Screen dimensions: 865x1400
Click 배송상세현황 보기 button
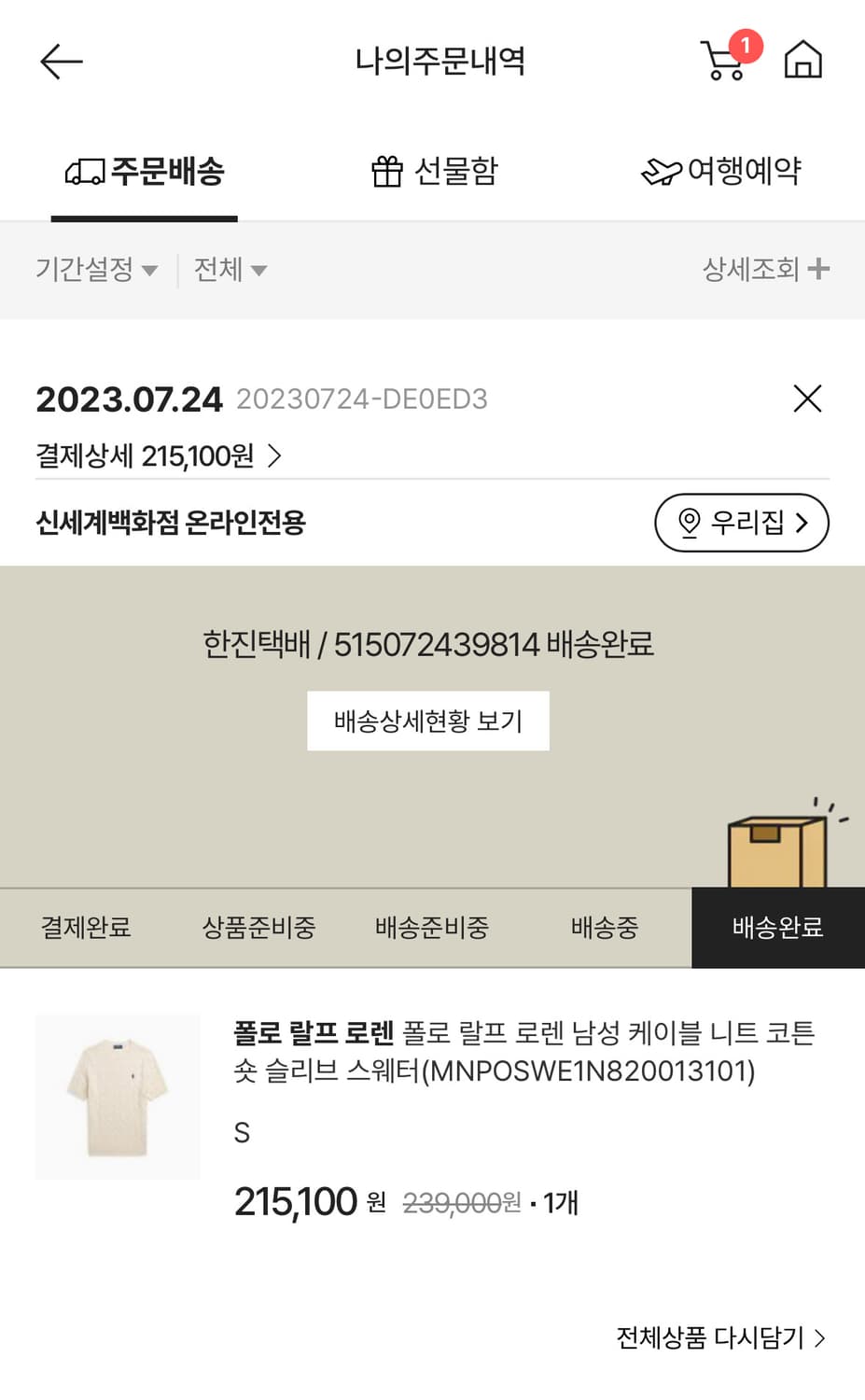(428, 721)
